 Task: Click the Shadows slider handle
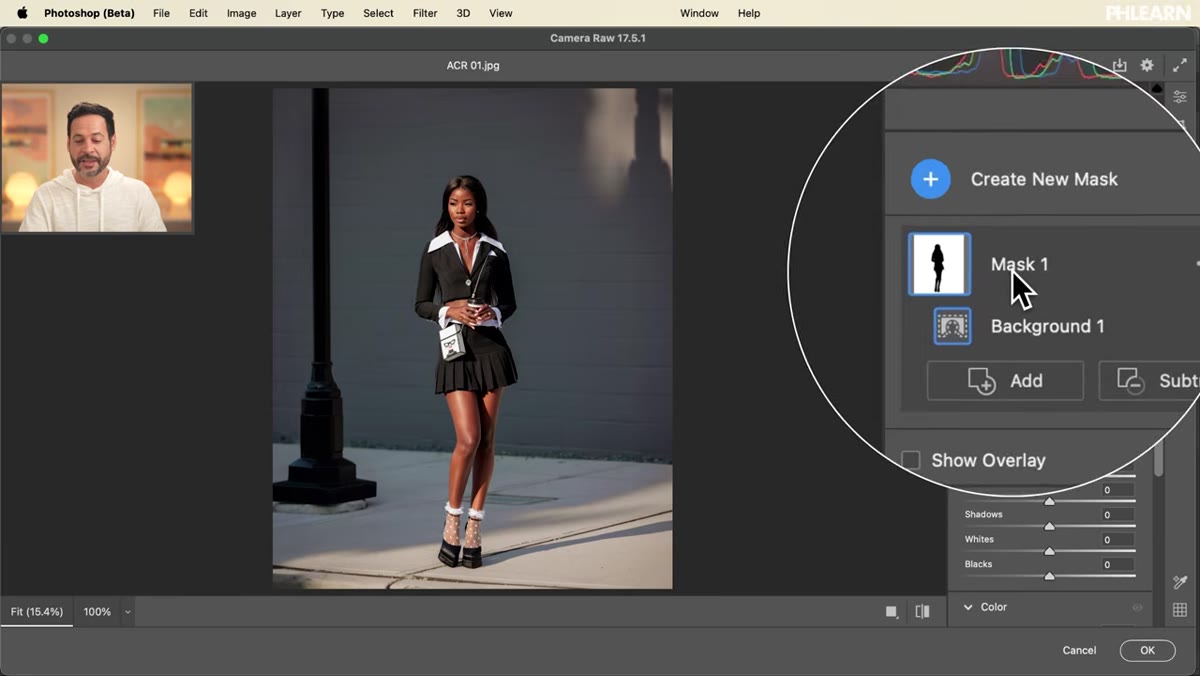pos(1049,526)
